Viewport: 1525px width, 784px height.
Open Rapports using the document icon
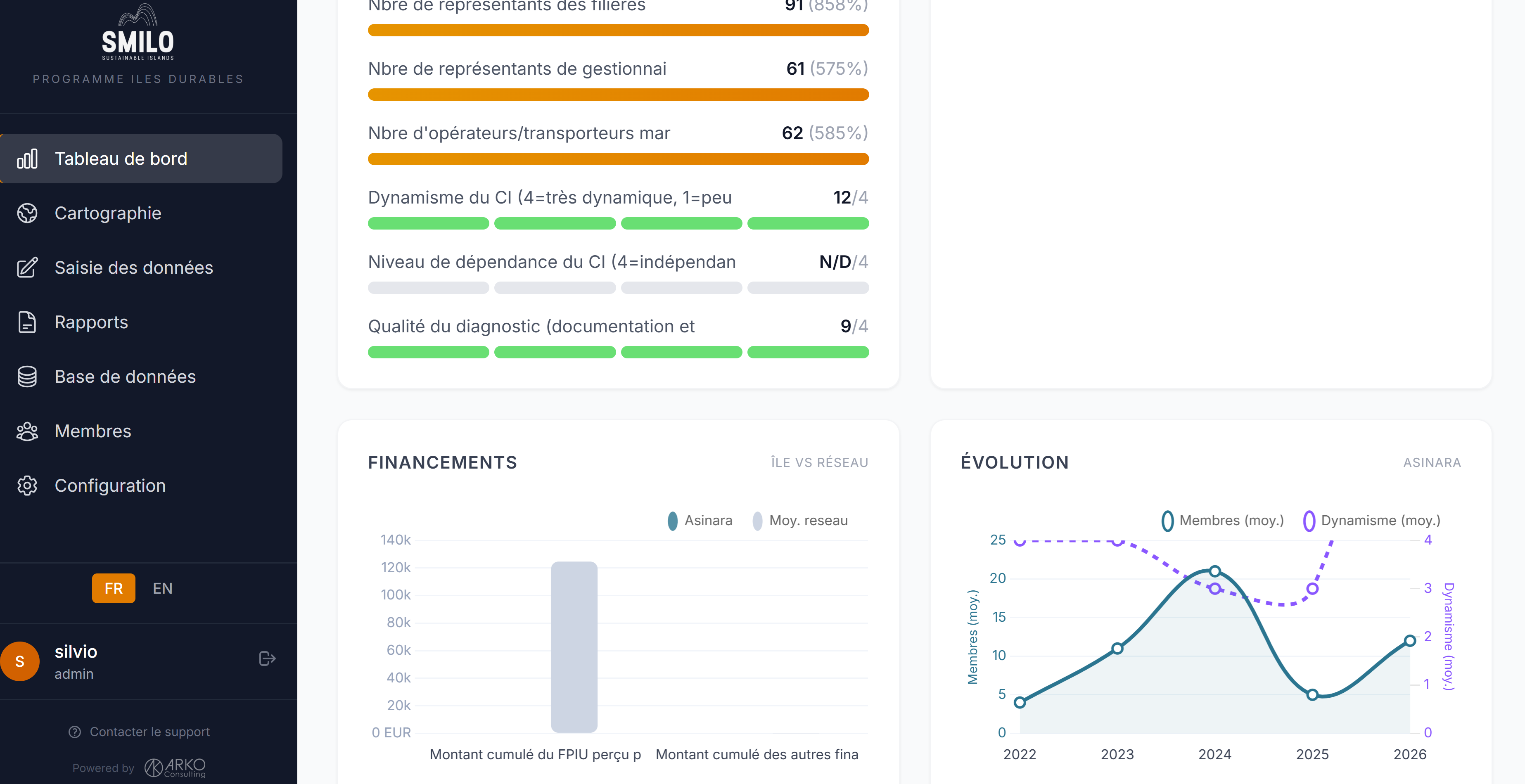28,322
